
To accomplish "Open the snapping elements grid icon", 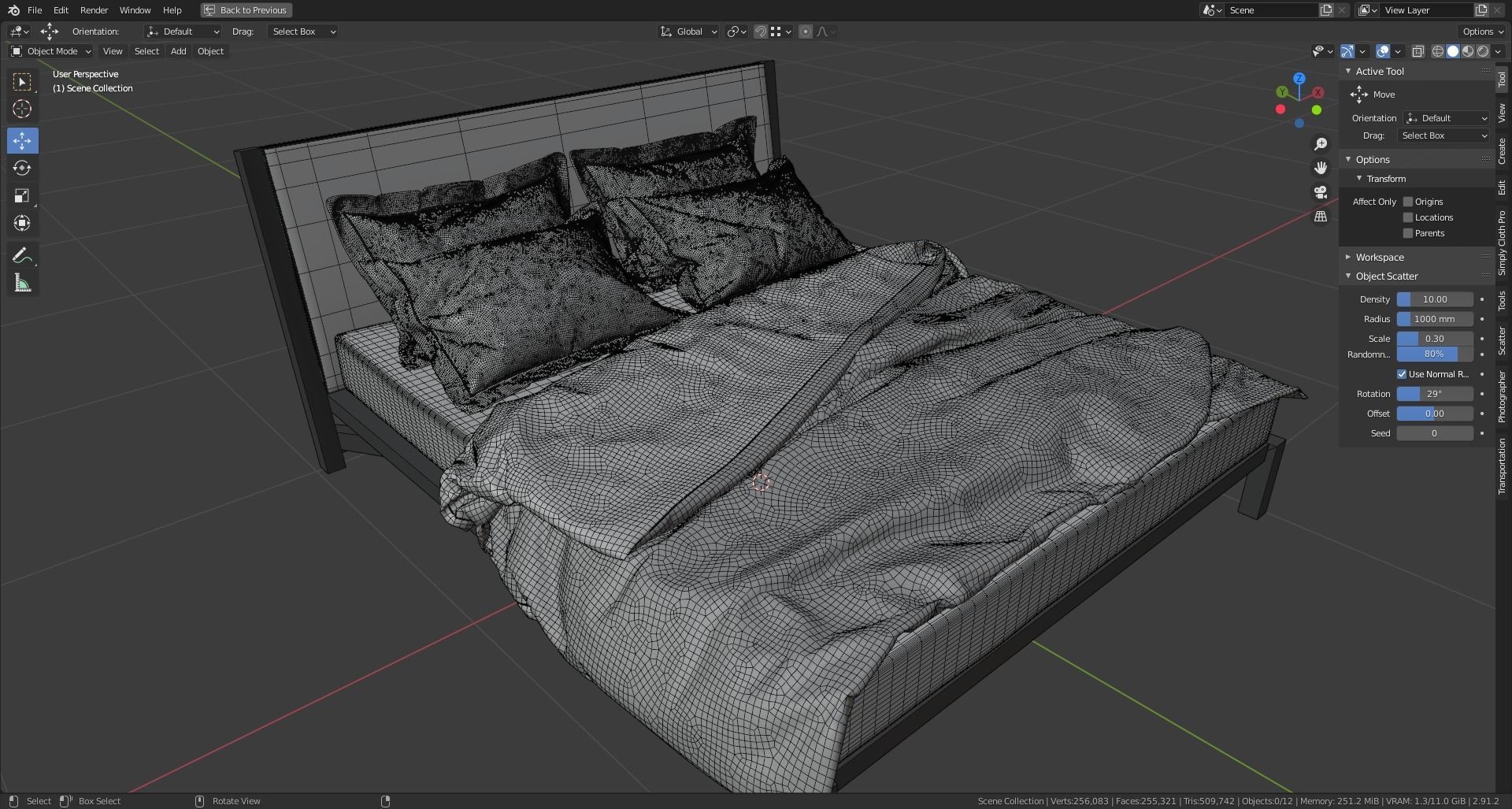I will click(x=780, y=32).
